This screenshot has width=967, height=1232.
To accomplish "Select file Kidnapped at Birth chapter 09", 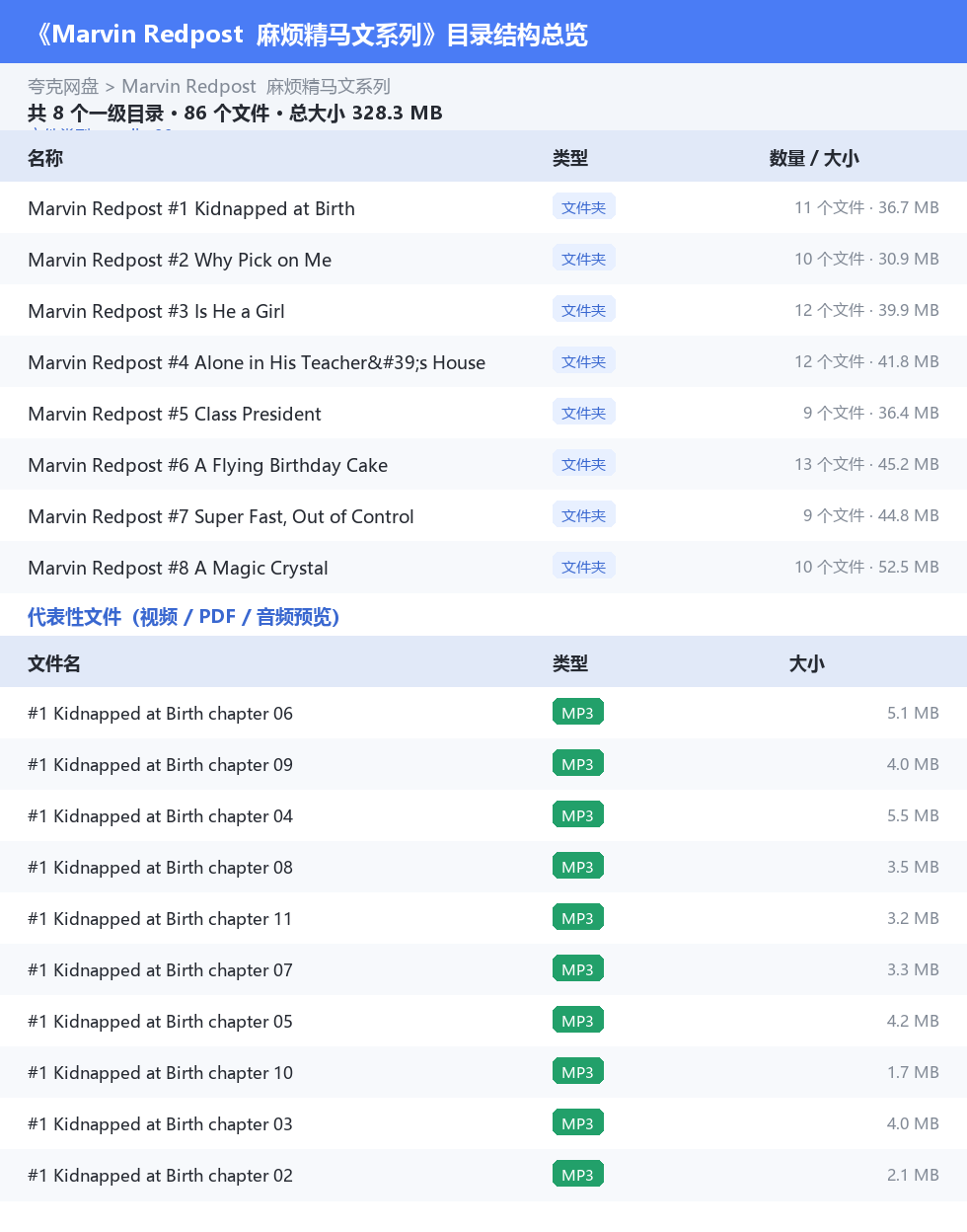I will (x=161, y=765).
